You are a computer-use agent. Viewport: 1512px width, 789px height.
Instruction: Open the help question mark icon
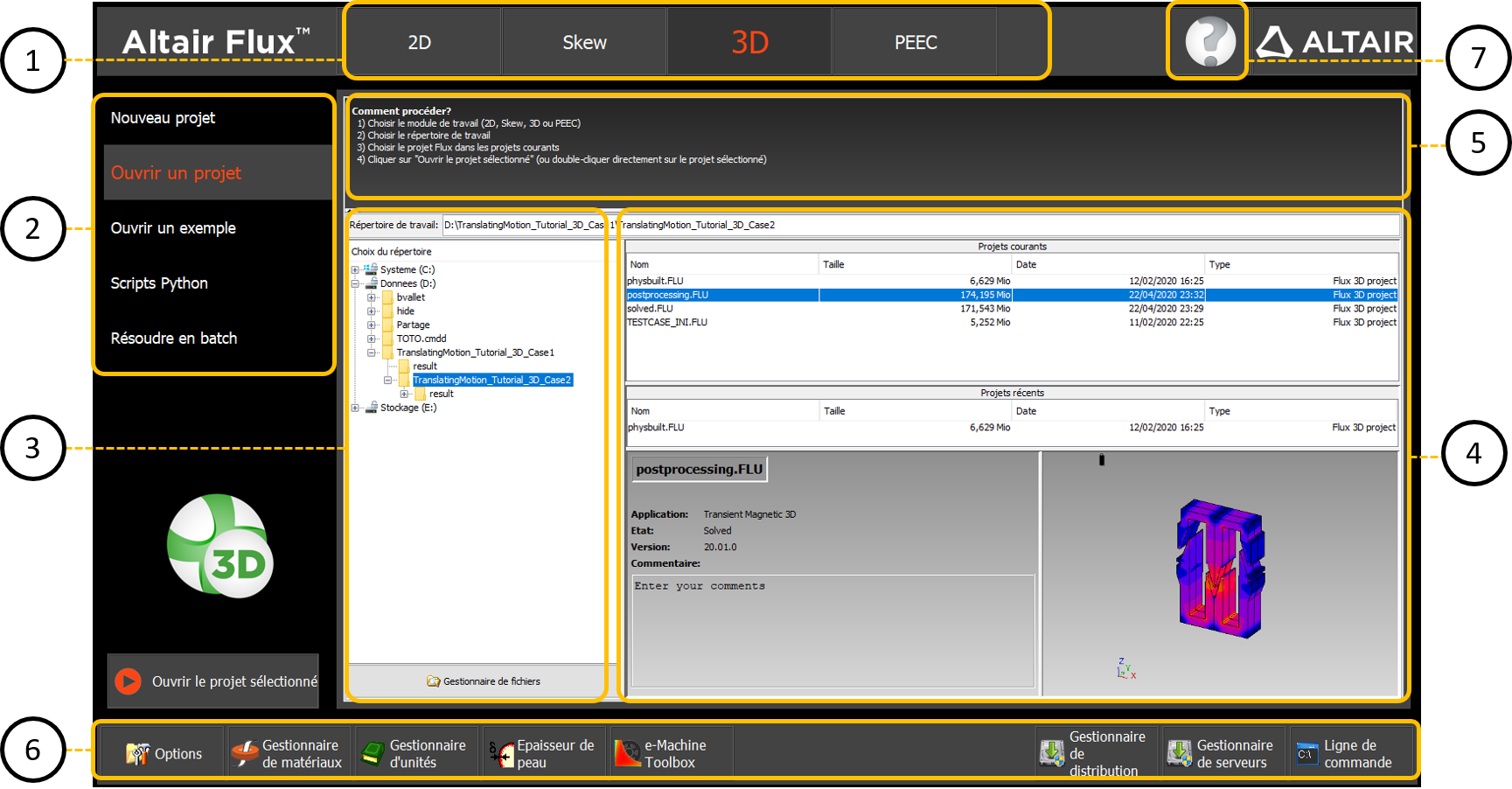pos(1209,42)
